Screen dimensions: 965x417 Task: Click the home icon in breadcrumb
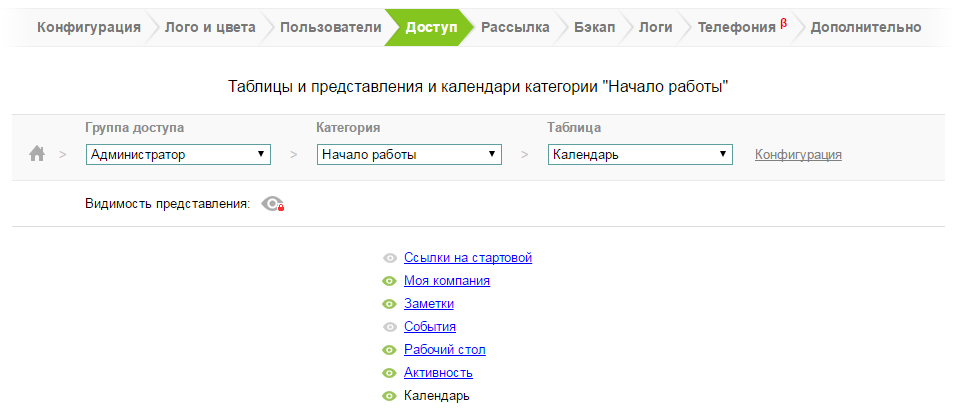(x=37, y=154)
